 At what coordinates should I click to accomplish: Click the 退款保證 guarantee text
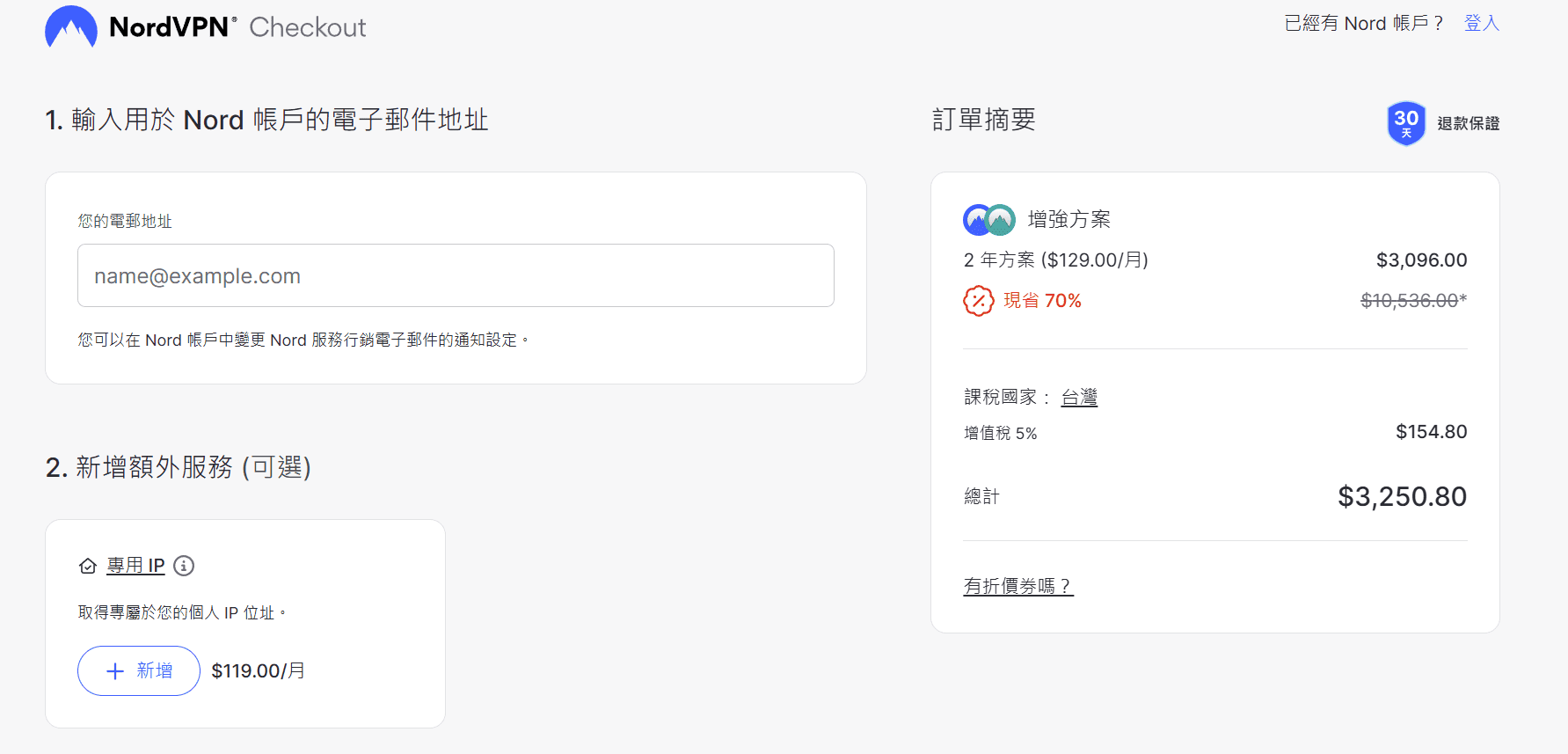click(1468, 124)
